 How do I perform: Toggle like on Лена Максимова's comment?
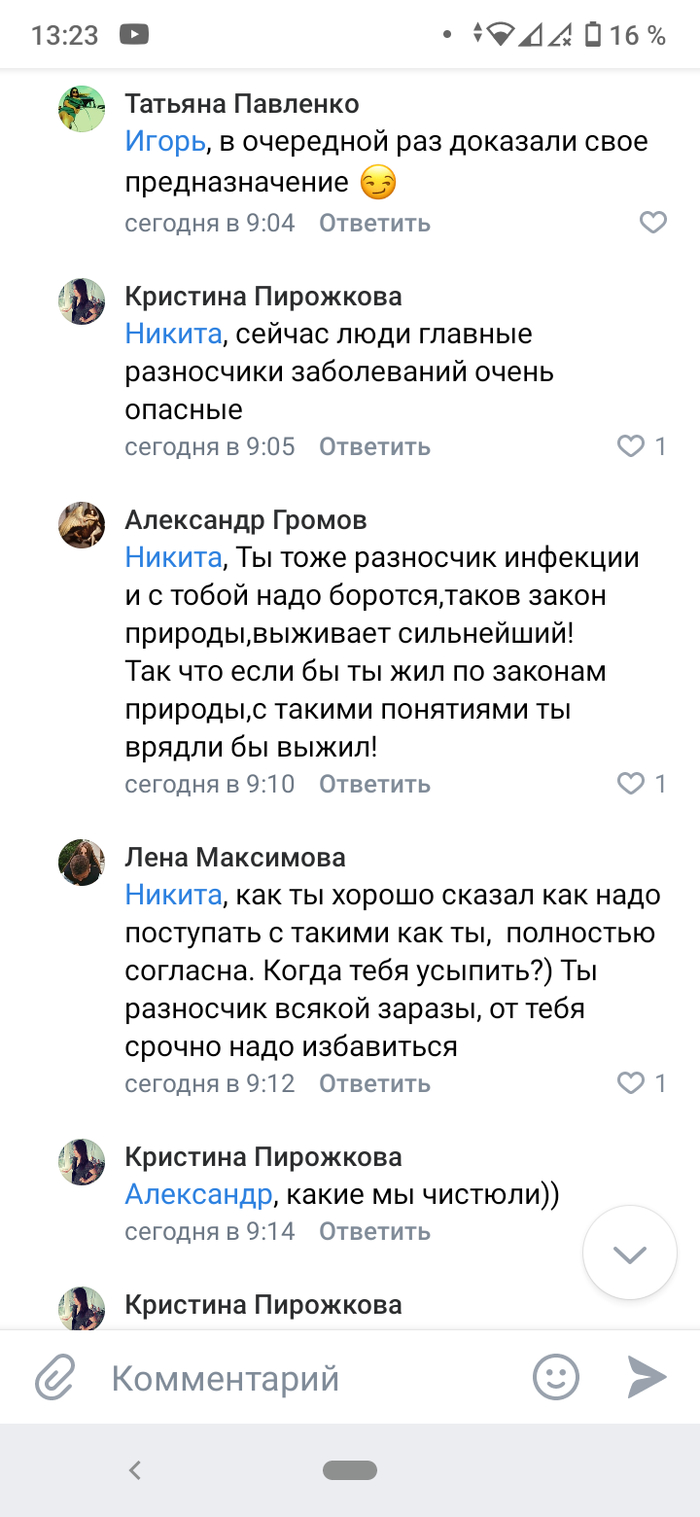(631, 1083)
